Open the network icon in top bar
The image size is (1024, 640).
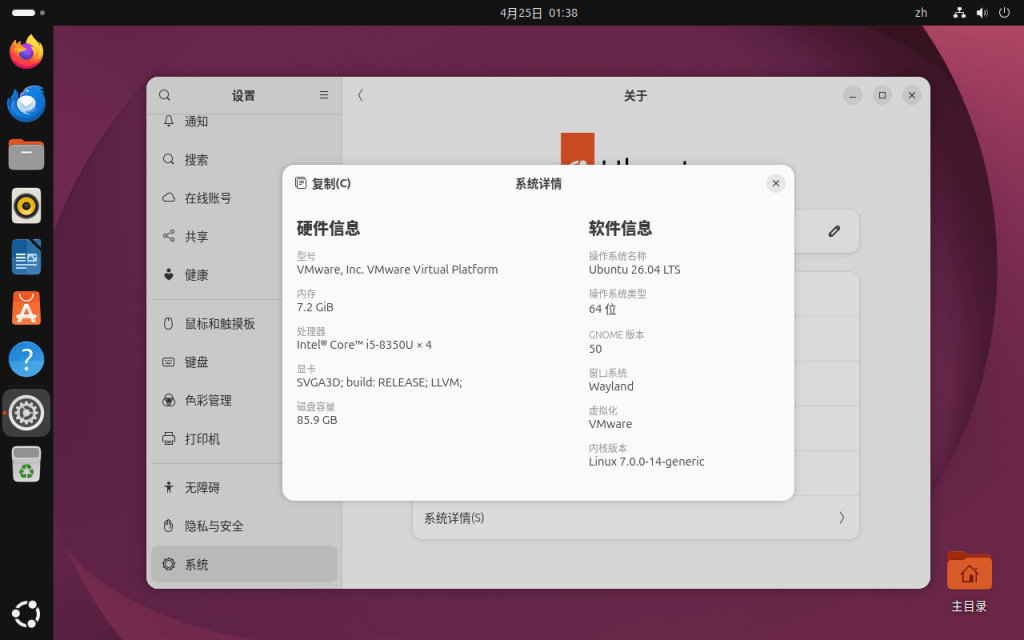[x=959, y=12]
